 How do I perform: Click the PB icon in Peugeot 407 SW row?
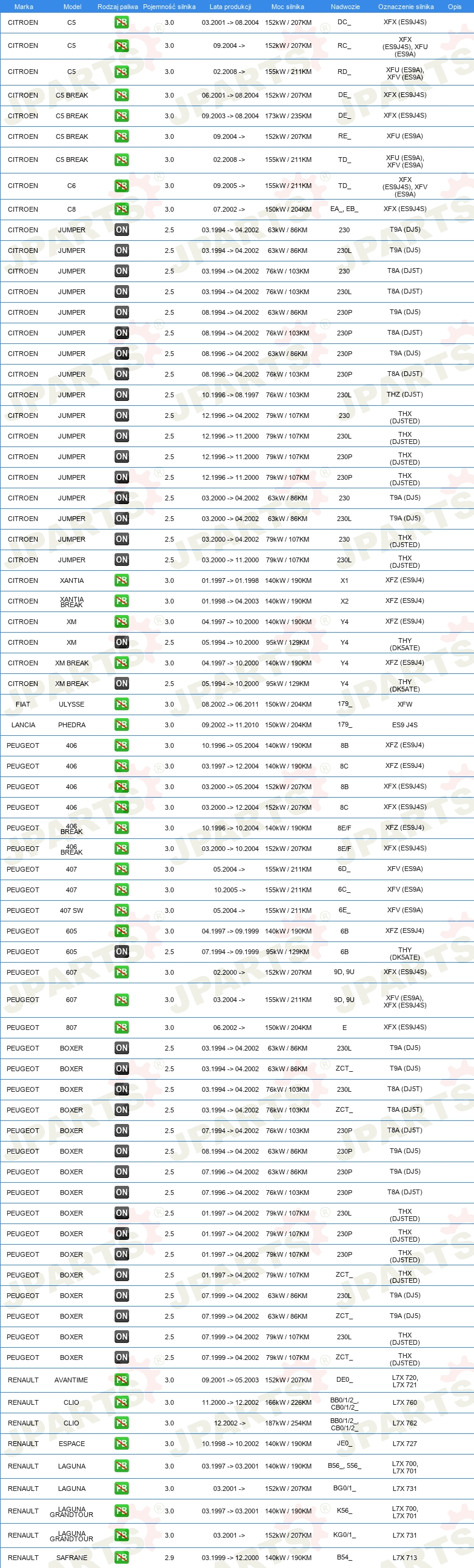(x=122, y=910)
